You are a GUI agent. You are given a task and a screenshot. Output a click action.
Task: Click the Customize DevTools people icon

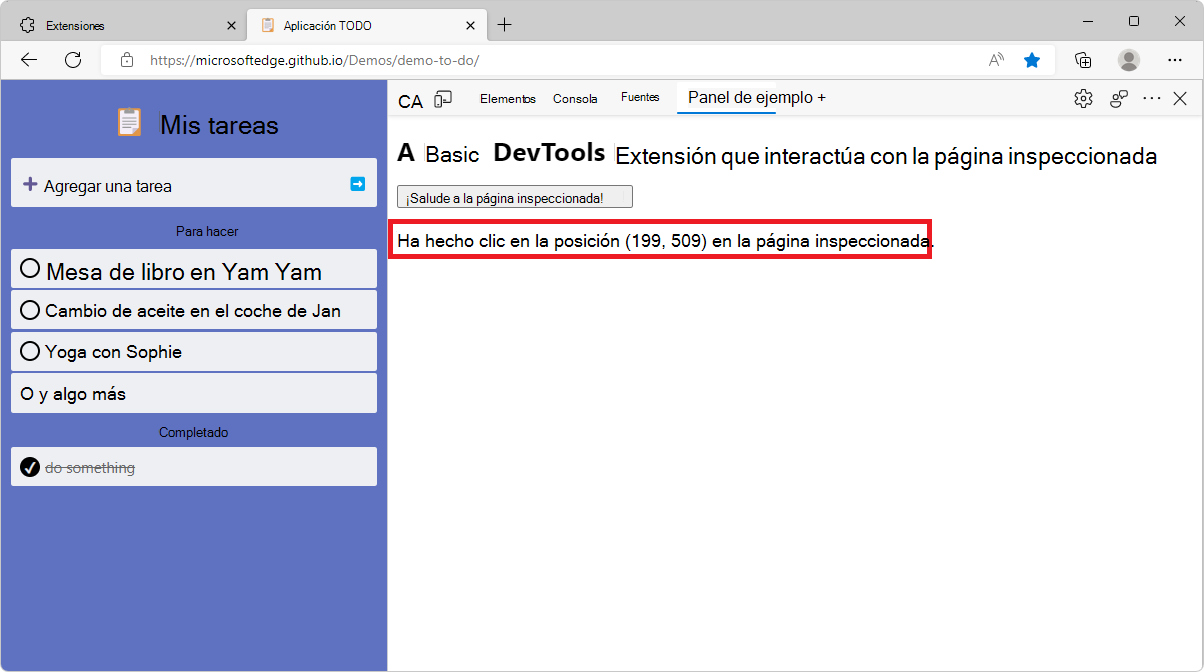pos(1117,98)
